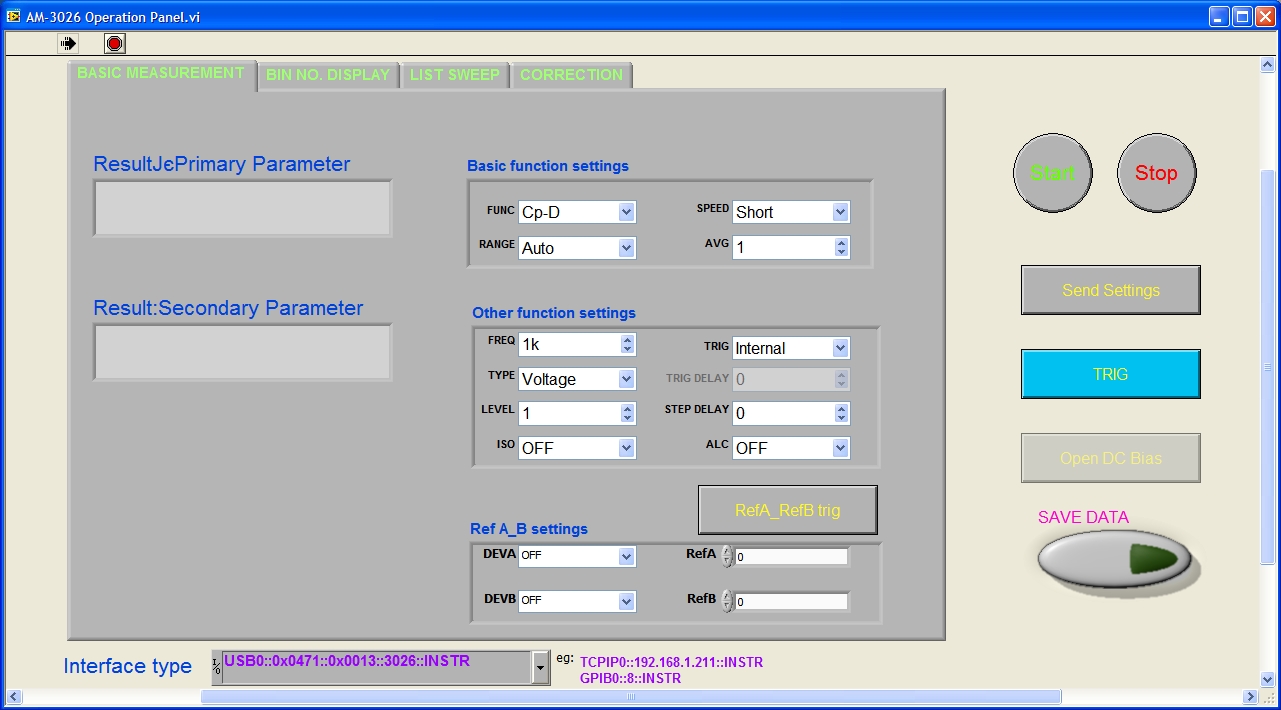Click the round red Stop button
The width and height of the screenshot is (1281, 710).
coord(1156,173)
